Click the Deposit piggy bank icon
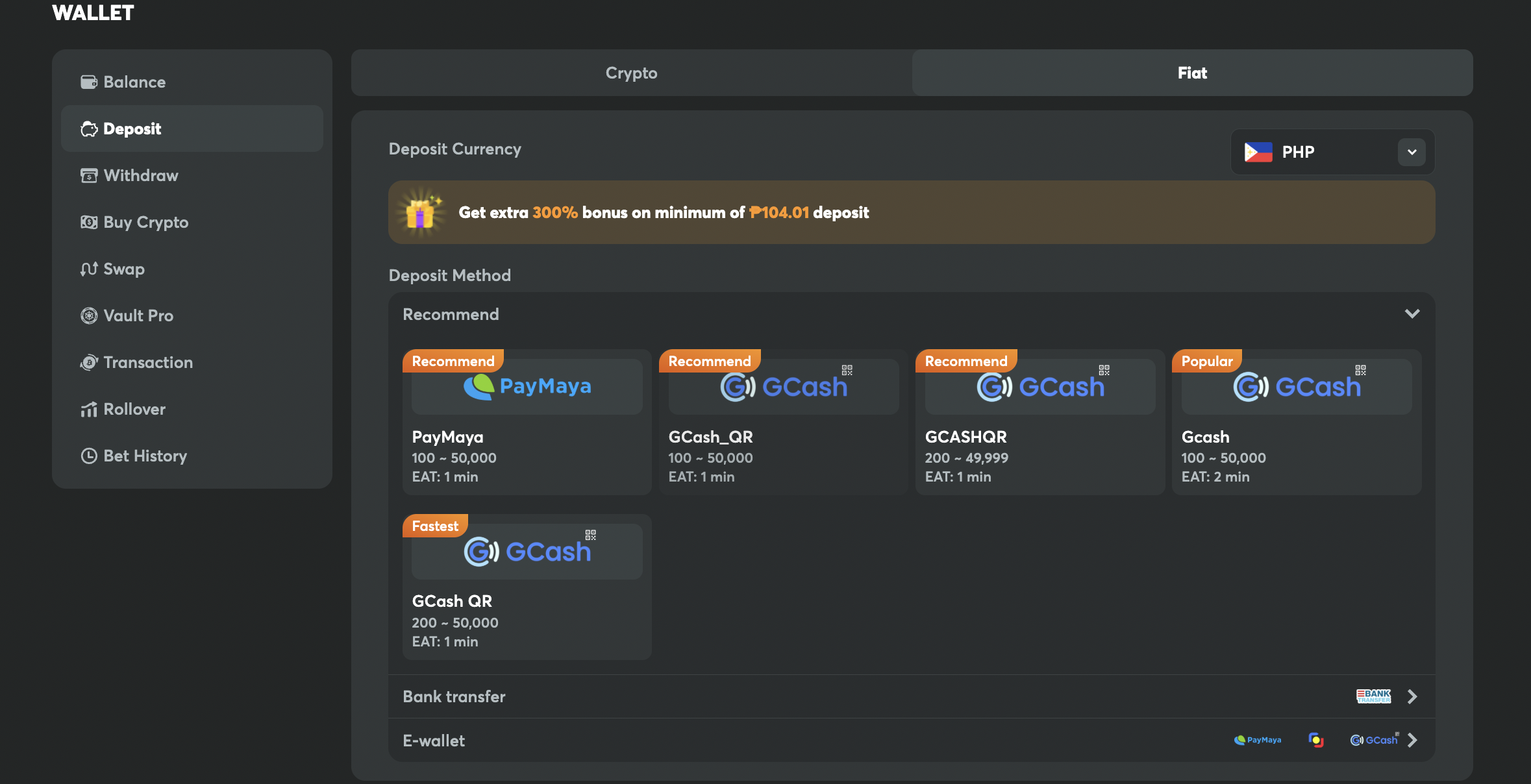Viewport: 1531px width, 784px height. 89,129
